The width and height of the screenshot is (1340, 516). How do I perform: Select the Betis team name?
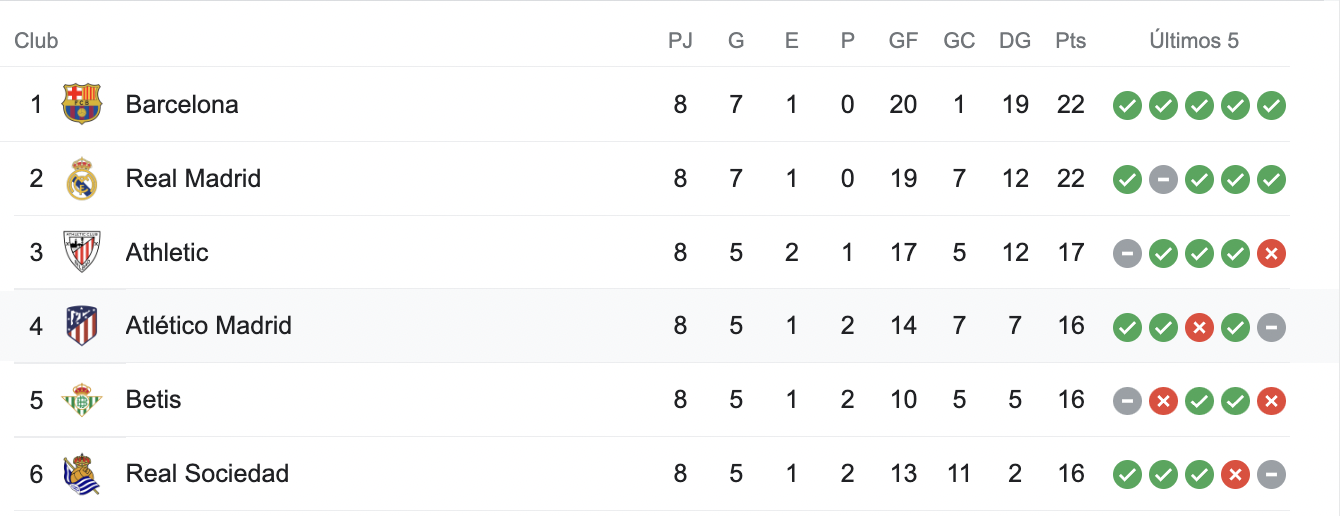click(x=153, y=399)
